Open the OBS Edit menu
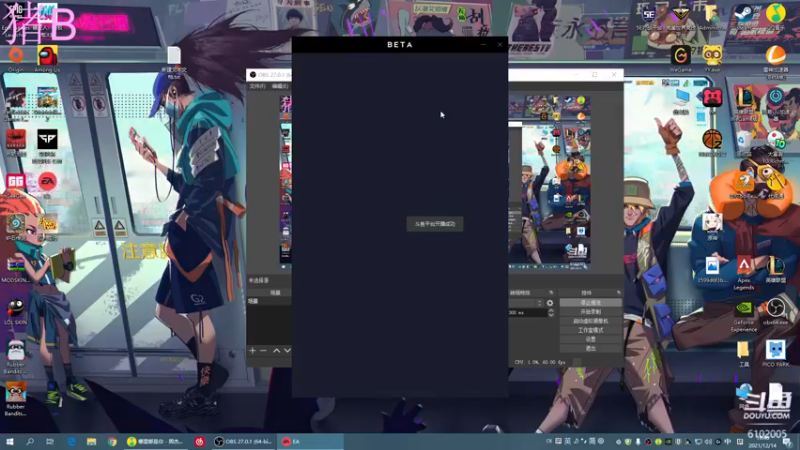 tap(280, 86)
